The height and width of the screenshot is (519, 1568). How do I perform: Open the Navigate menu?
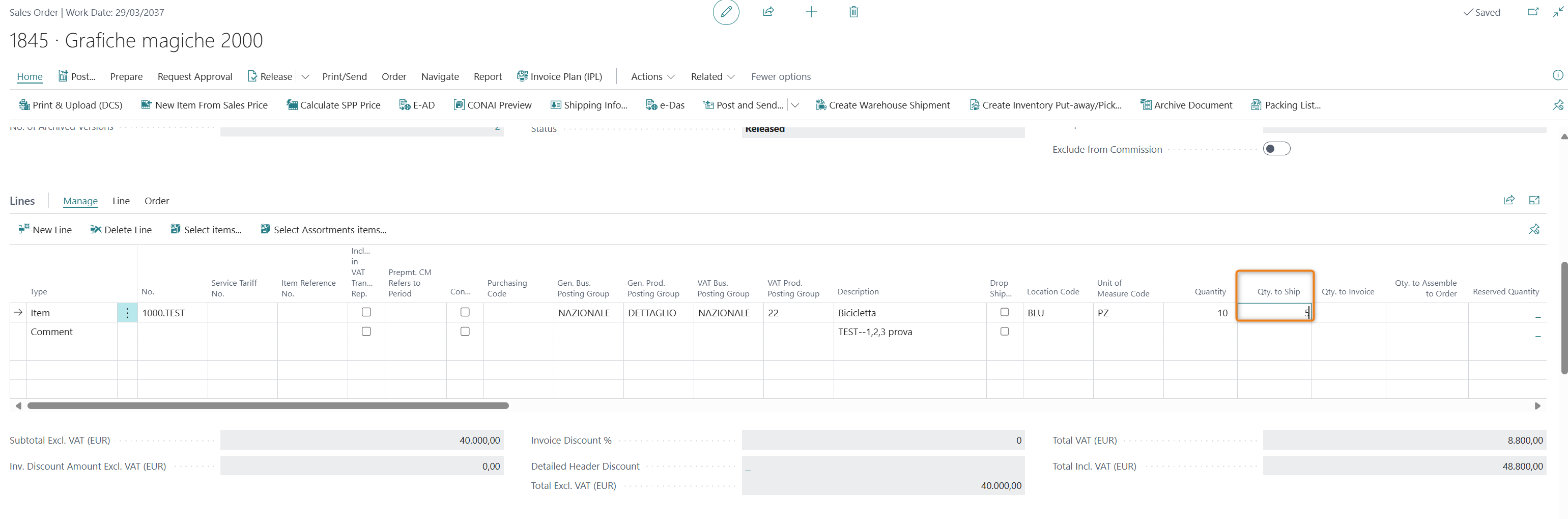440,76
